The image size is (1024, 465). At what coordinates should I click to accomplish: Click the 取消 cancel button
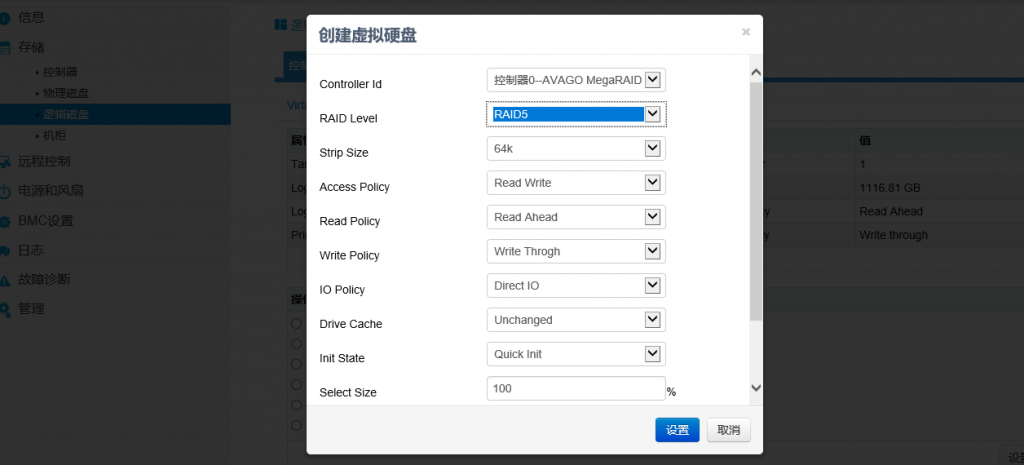(x=729, y=430)
